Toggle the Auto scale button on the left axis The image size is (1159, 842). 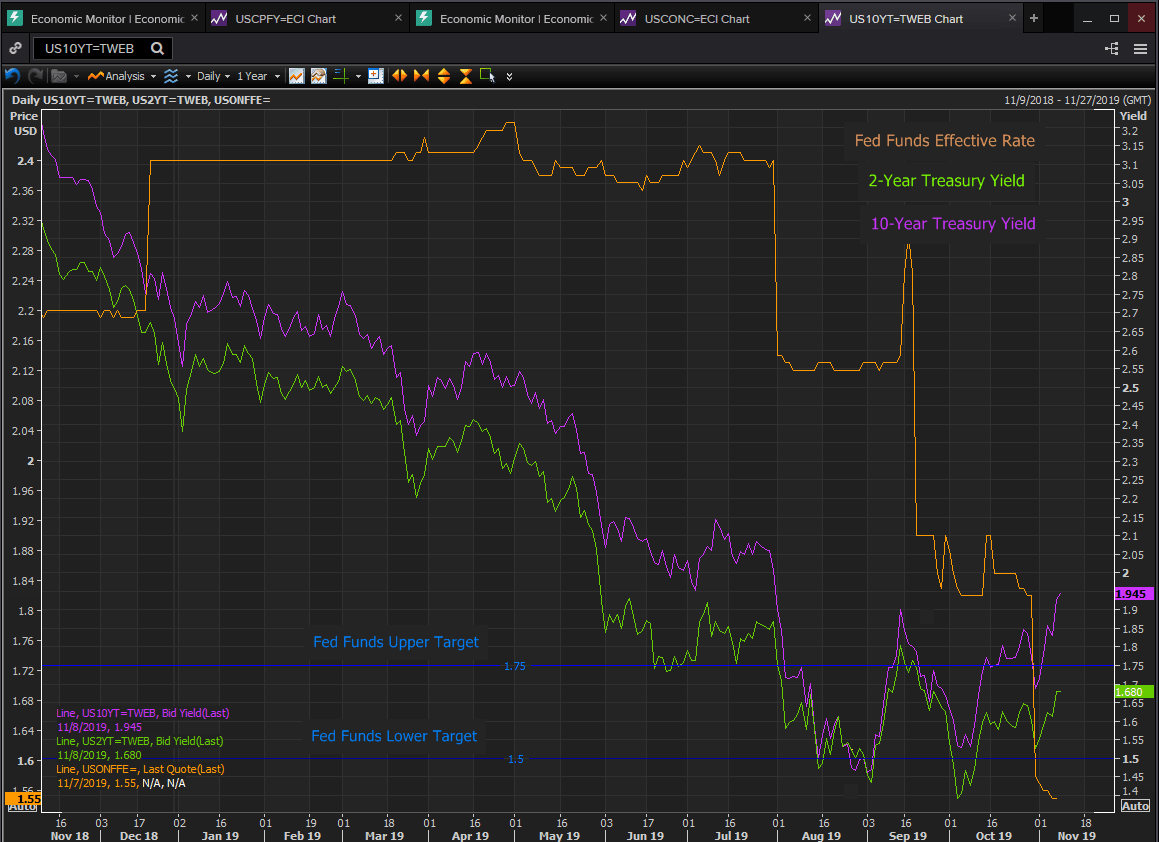[x=22, y=806]
